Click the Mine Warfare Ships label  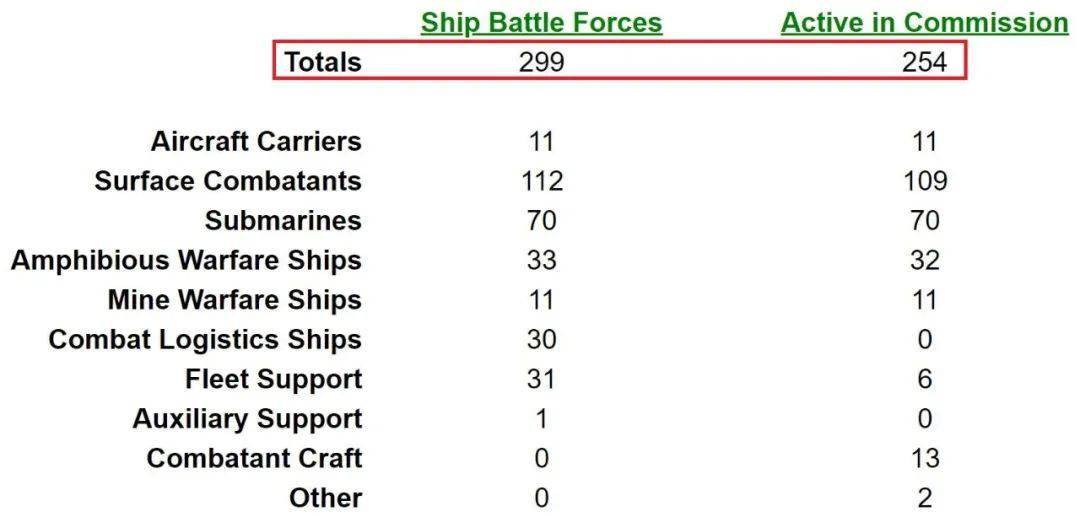[234, 300]
